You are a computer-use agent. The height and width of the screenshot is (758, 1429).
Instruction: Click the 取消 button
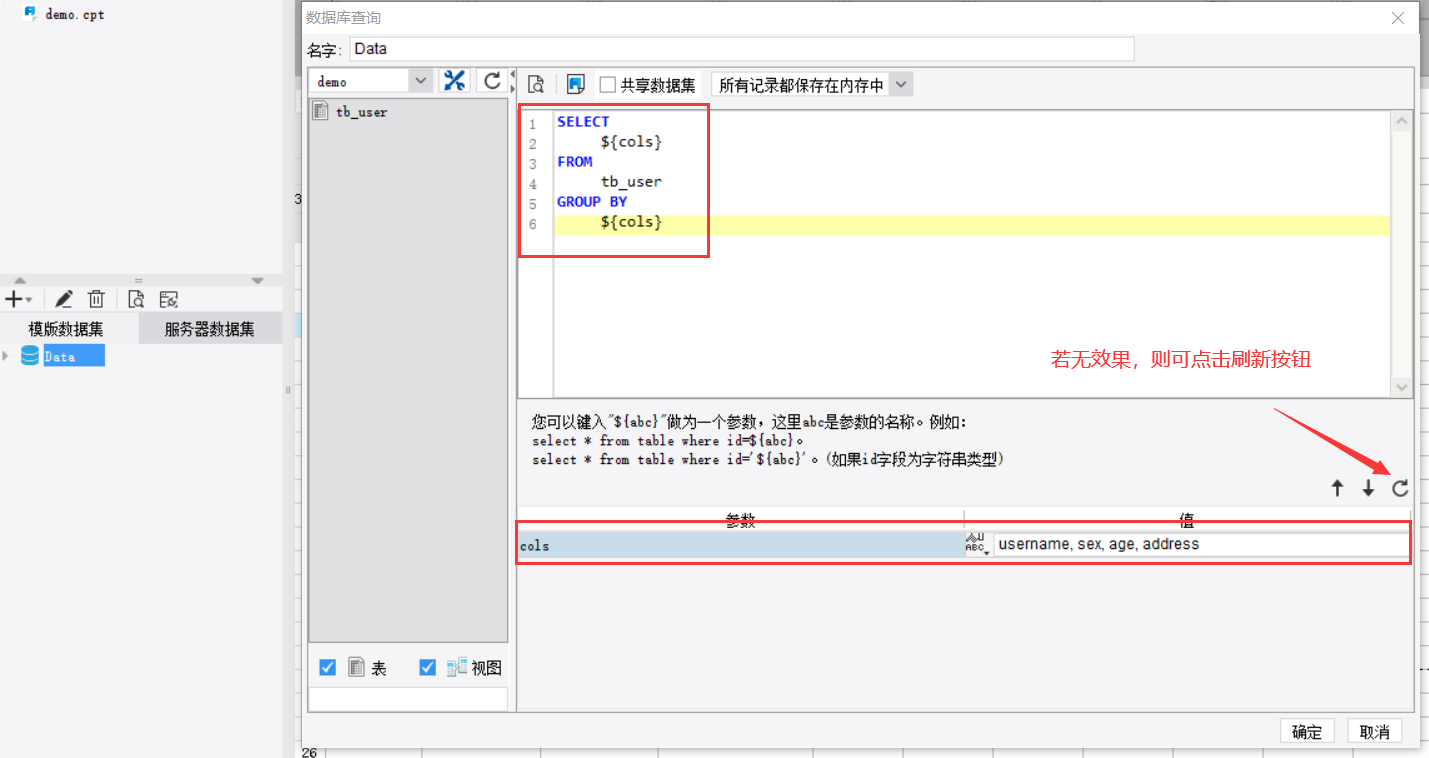tap(1375, 731)
